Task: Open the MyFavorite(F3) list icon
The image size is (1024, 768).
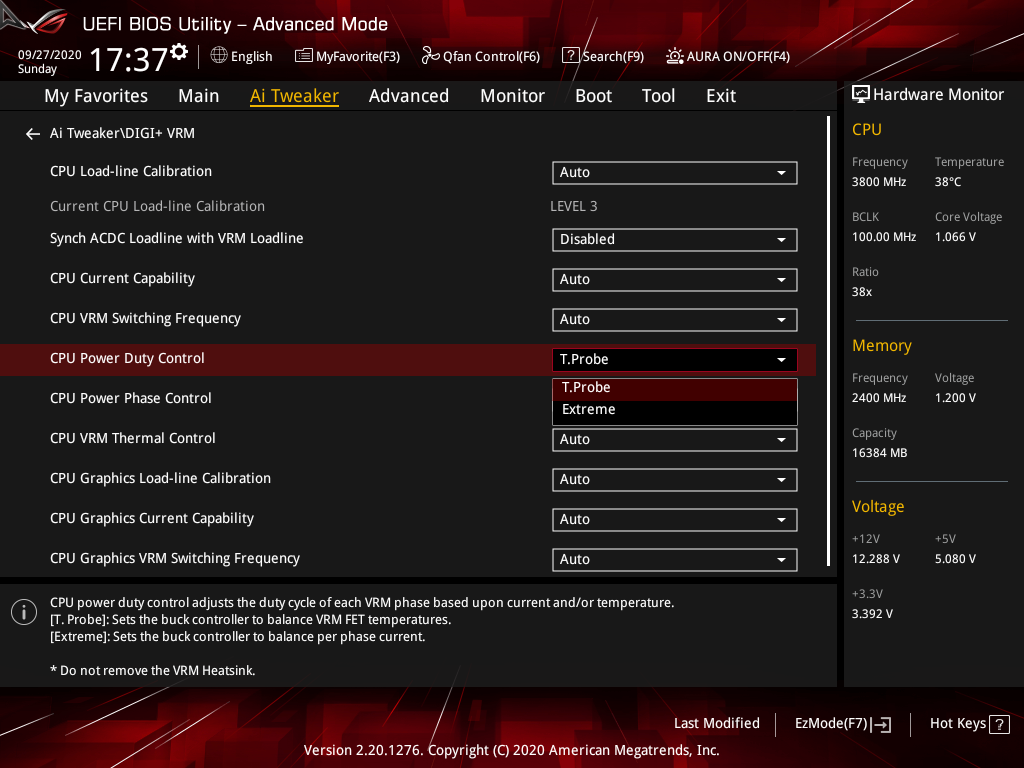Action: pos(303,56)
